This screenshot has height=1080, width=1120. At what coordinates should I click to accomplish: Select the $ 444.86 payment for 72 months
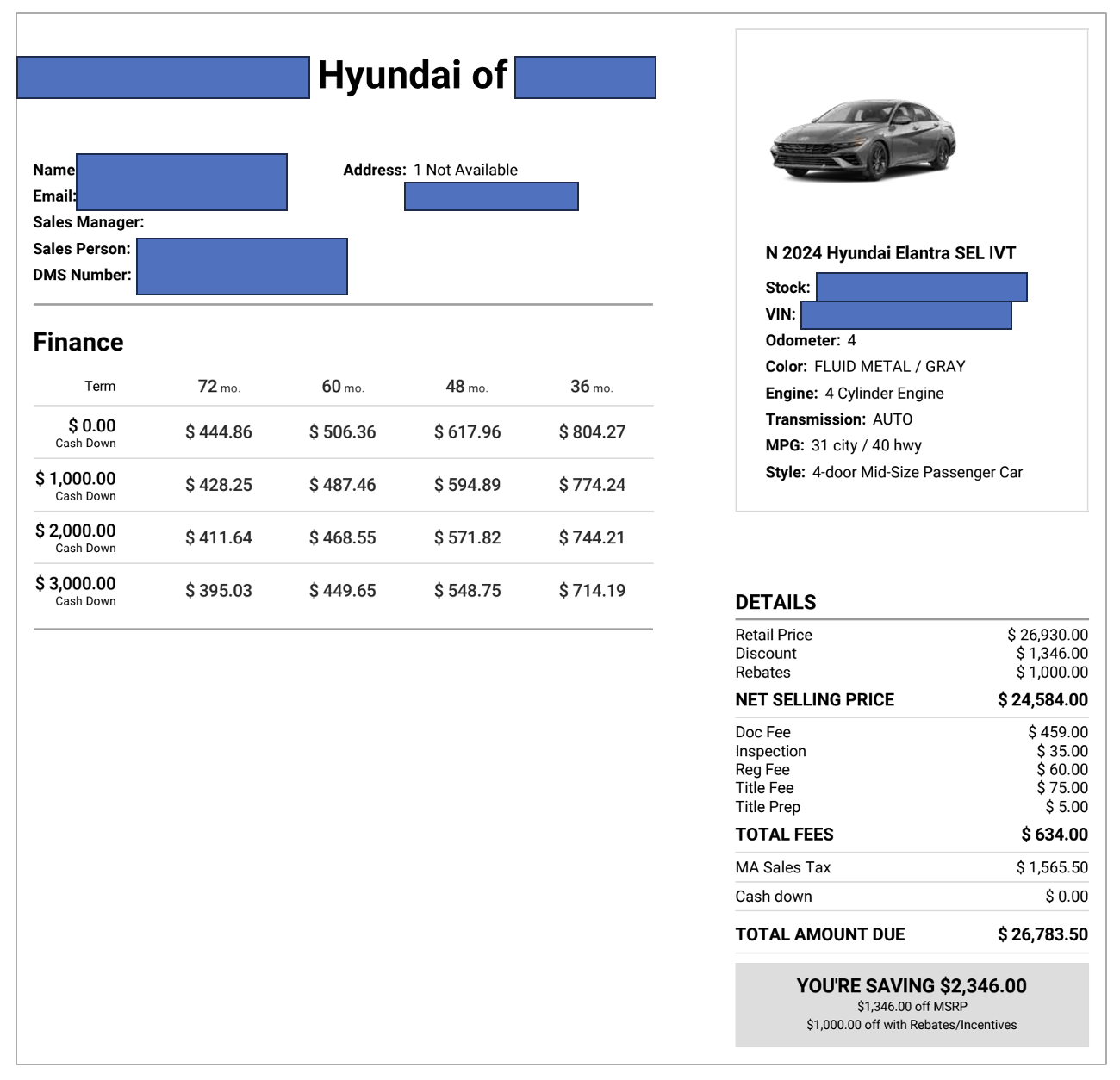coord(219,432)
